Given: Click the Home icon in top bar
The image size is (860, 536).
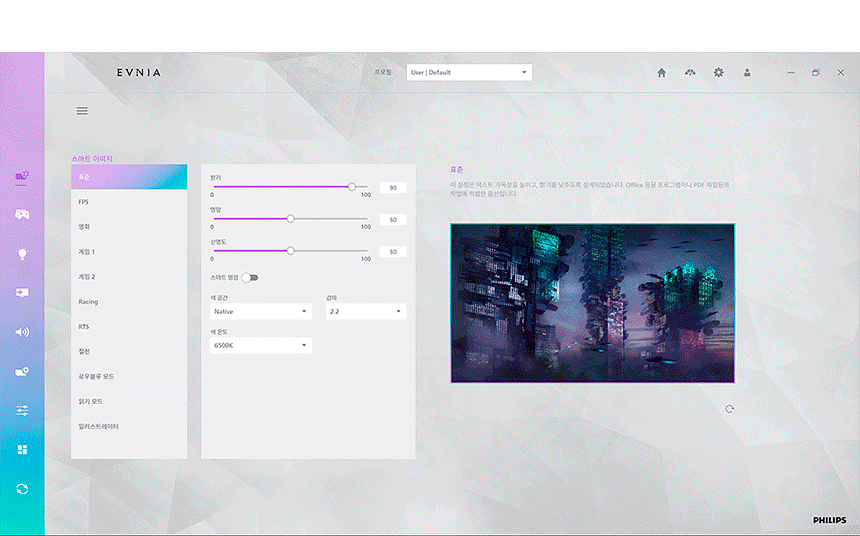Looking at the screenshot, I should pos(661,73).
